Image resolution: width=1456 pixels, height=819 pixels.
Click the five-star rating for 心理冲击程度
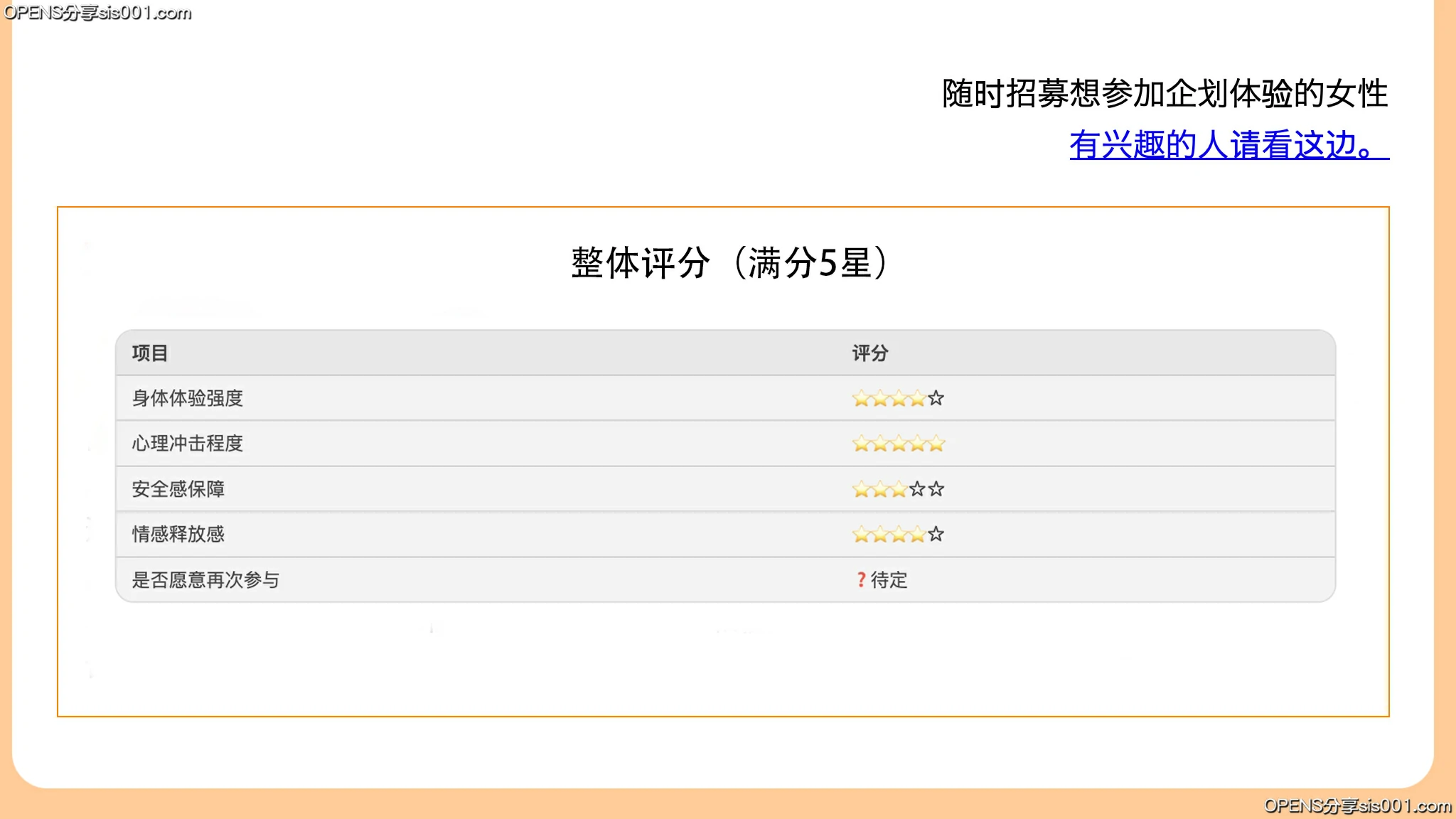pyautogui.click(x=899, y=444)
